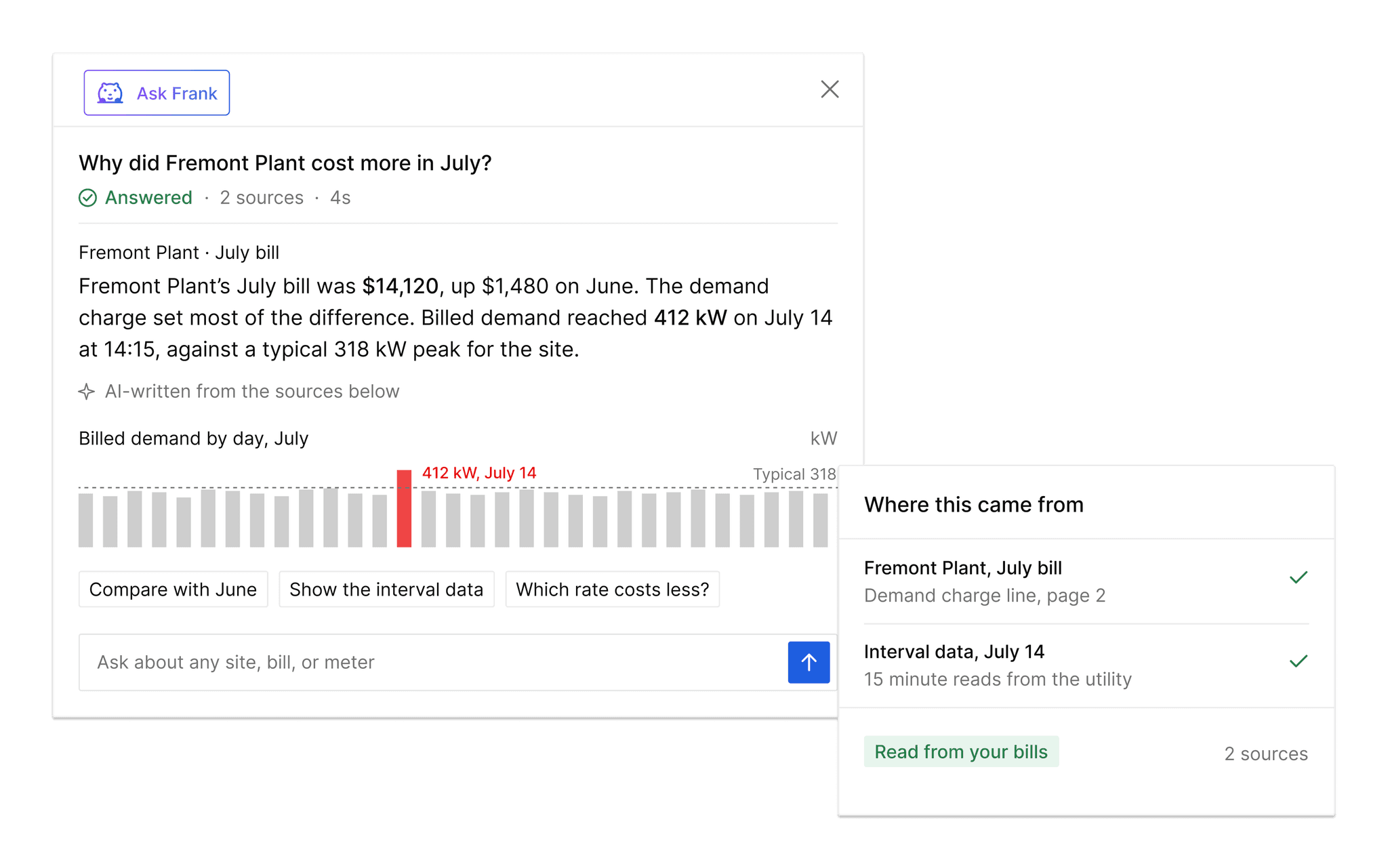Choose Which rate costs less? suggestion

point(613,590)
